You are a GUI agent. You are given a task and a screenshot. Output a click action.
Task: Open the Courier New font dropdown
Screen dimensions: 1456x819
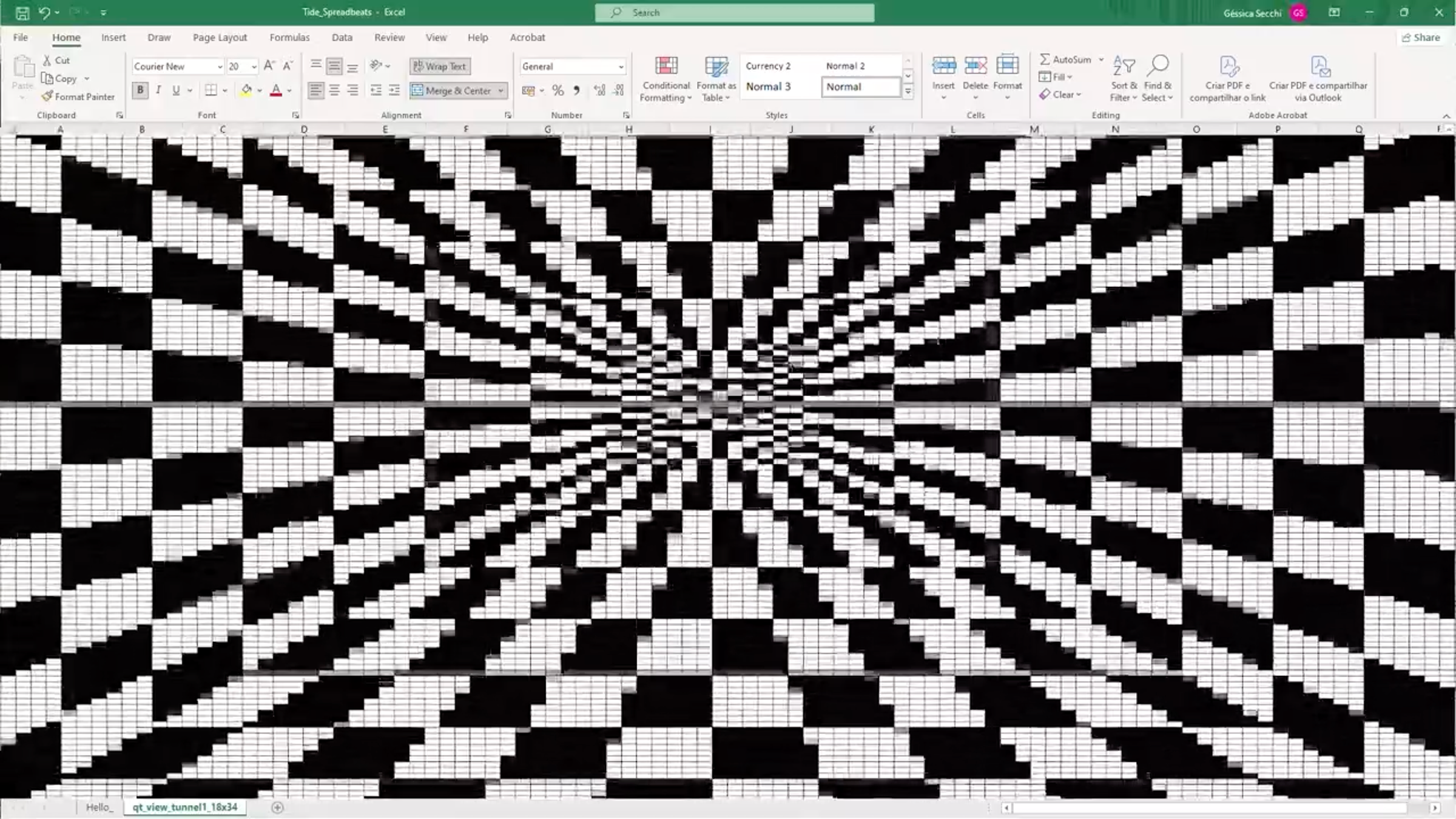[220, 67]
